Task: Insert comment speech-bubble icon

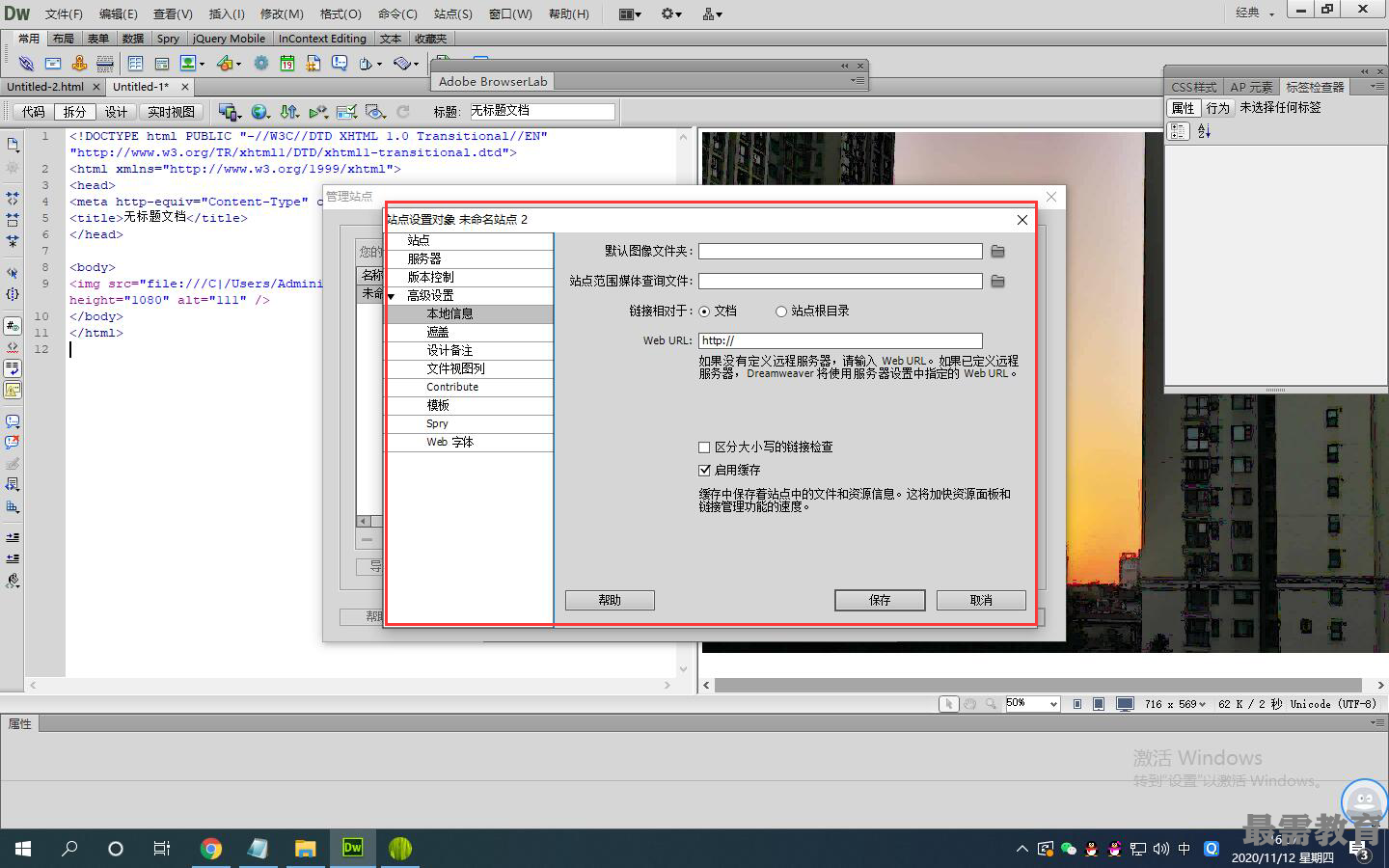Action: tap(340, 64)
